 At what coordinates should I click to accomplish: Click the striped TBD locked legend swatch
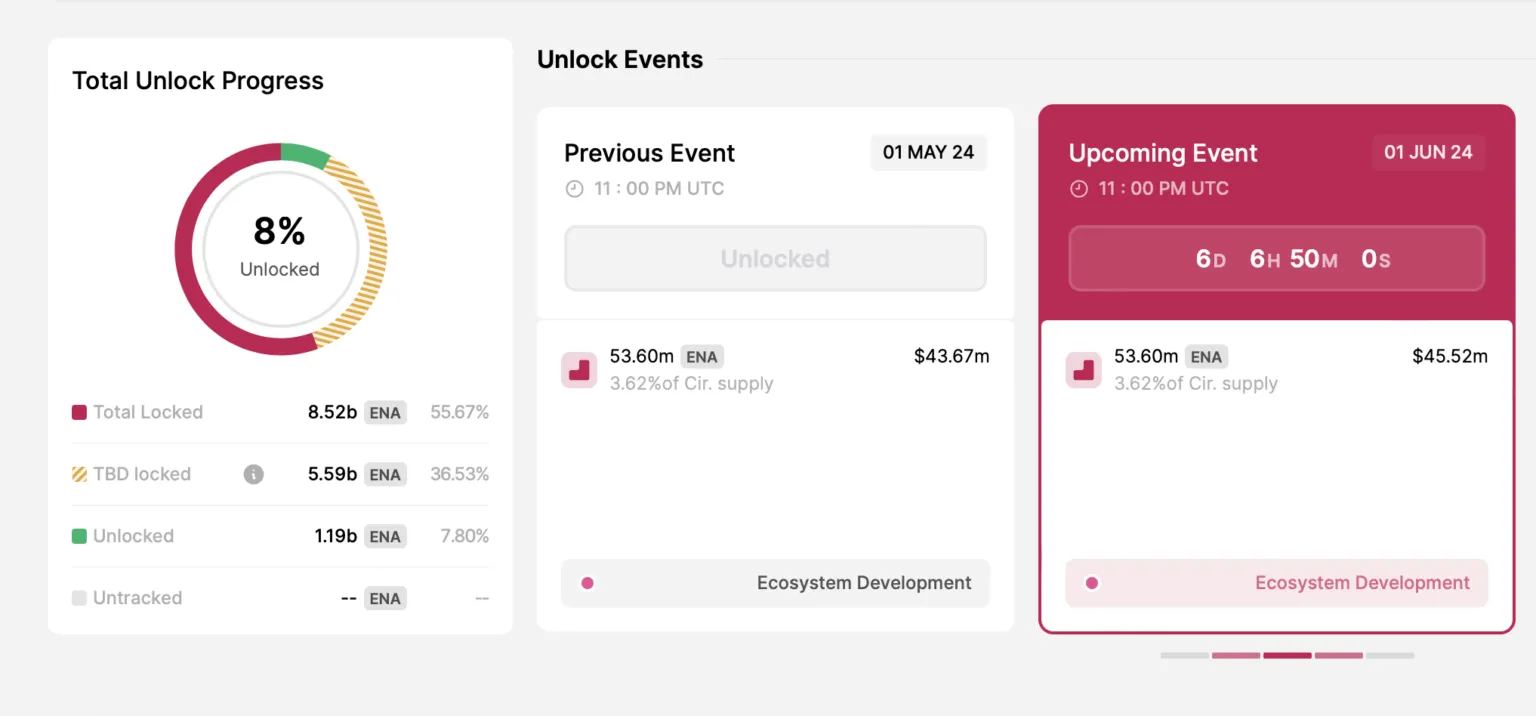79,474
